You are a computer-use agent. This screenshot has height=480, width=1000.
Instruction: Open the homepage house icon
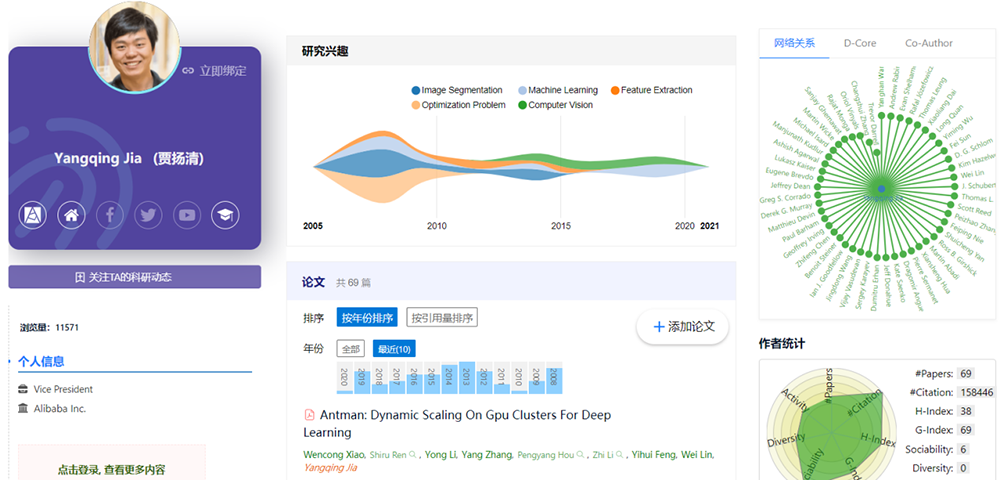[70, 214]
